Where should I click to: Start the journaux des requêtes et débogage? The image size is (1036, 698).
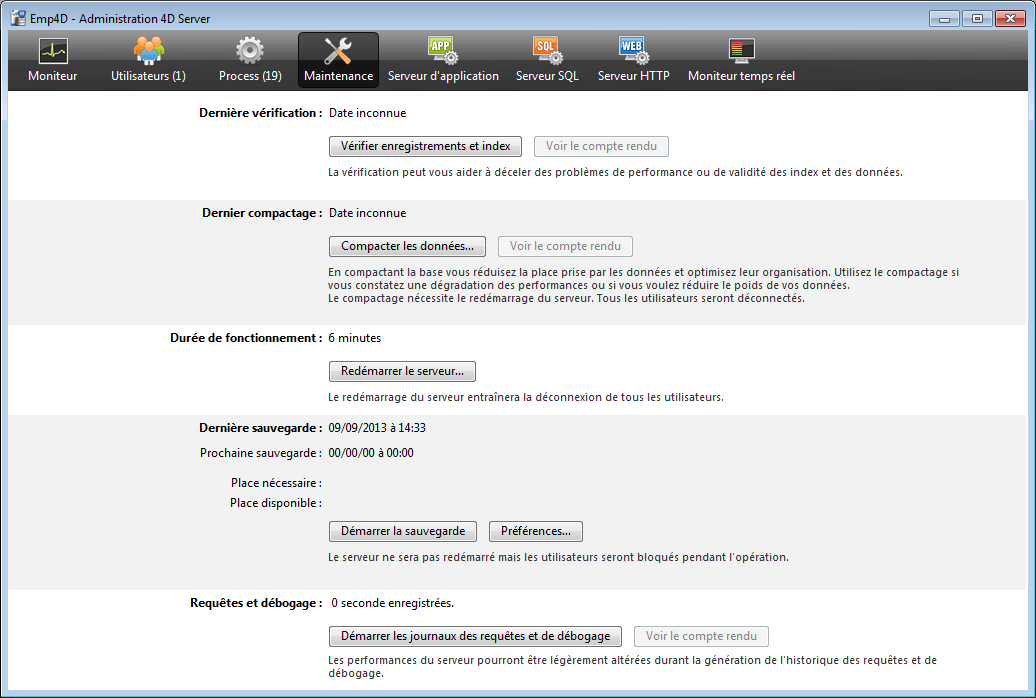pos(475,636)
